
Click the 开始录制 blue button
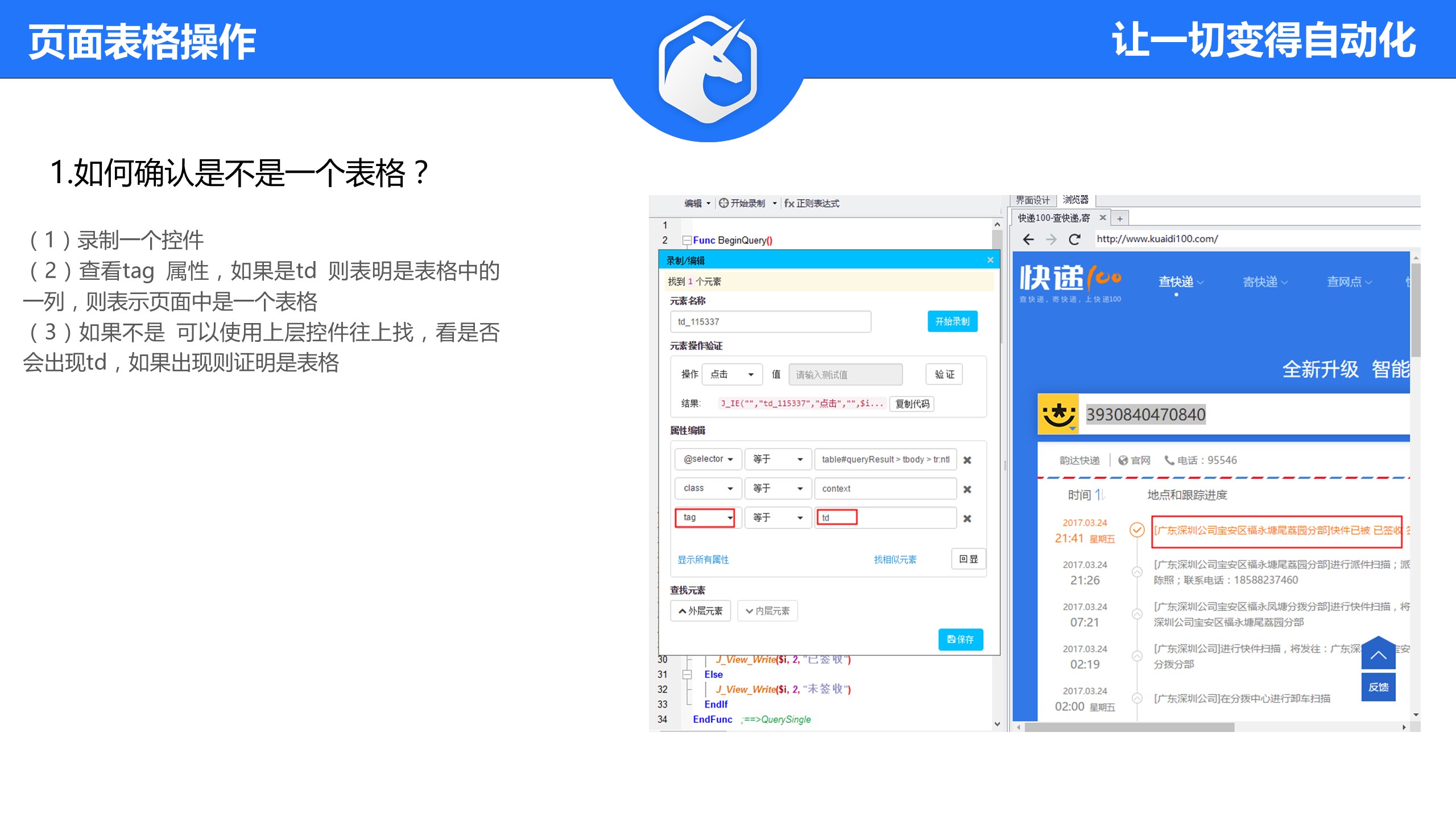click(952, 321)
